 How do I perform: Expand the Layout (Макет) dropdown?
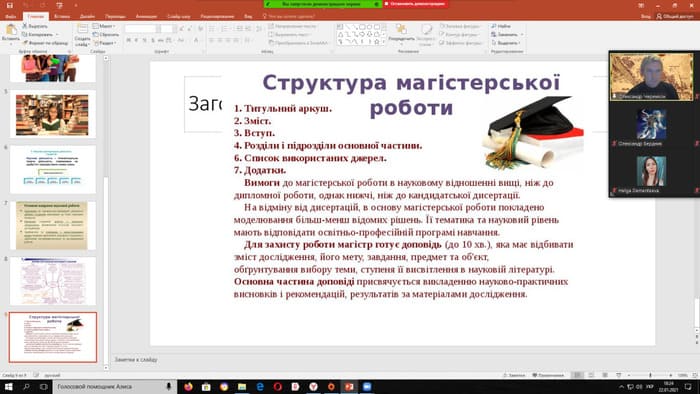coord(104,26)
